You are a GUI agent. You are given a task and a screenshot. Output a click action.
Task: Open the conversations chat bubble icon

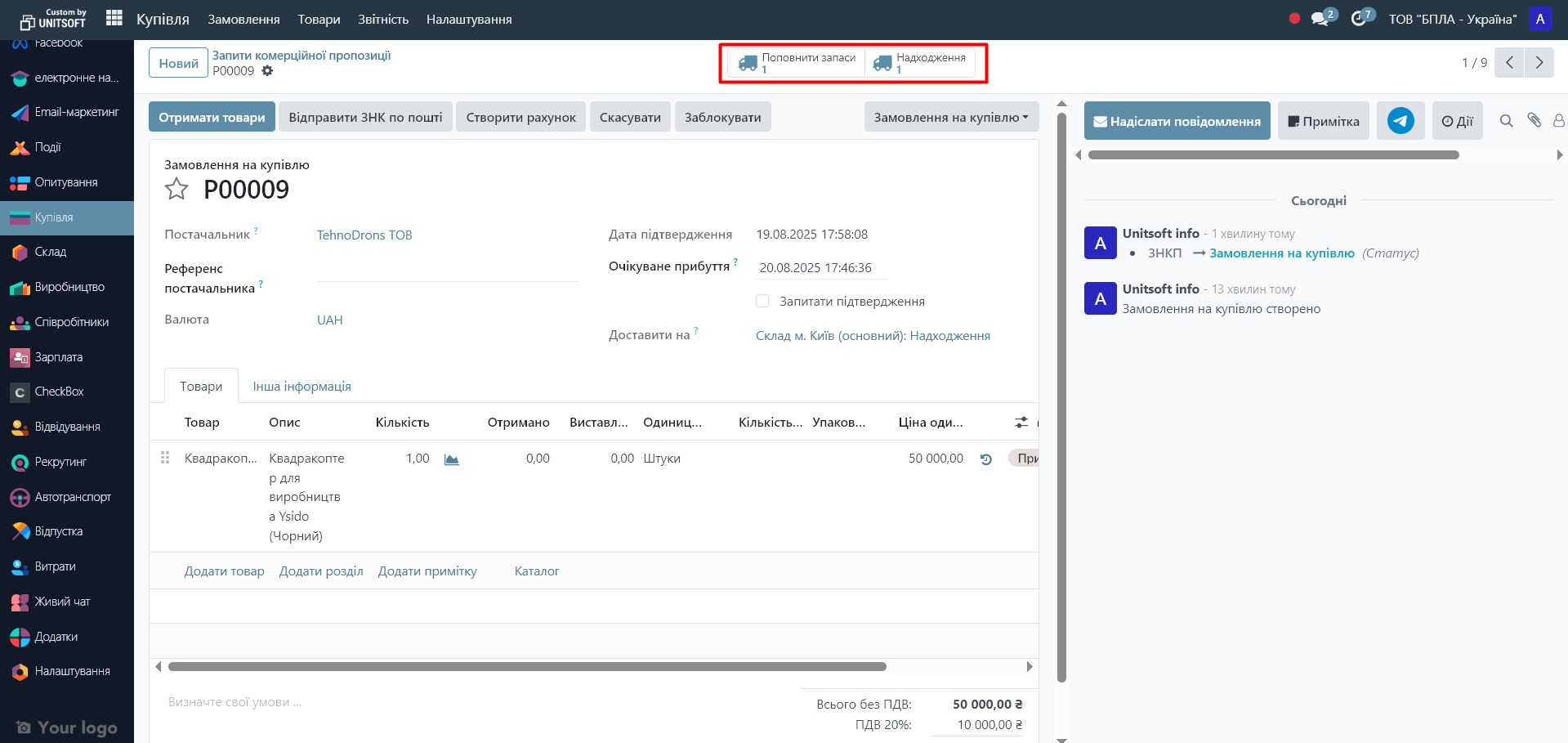coord(1320,19)
